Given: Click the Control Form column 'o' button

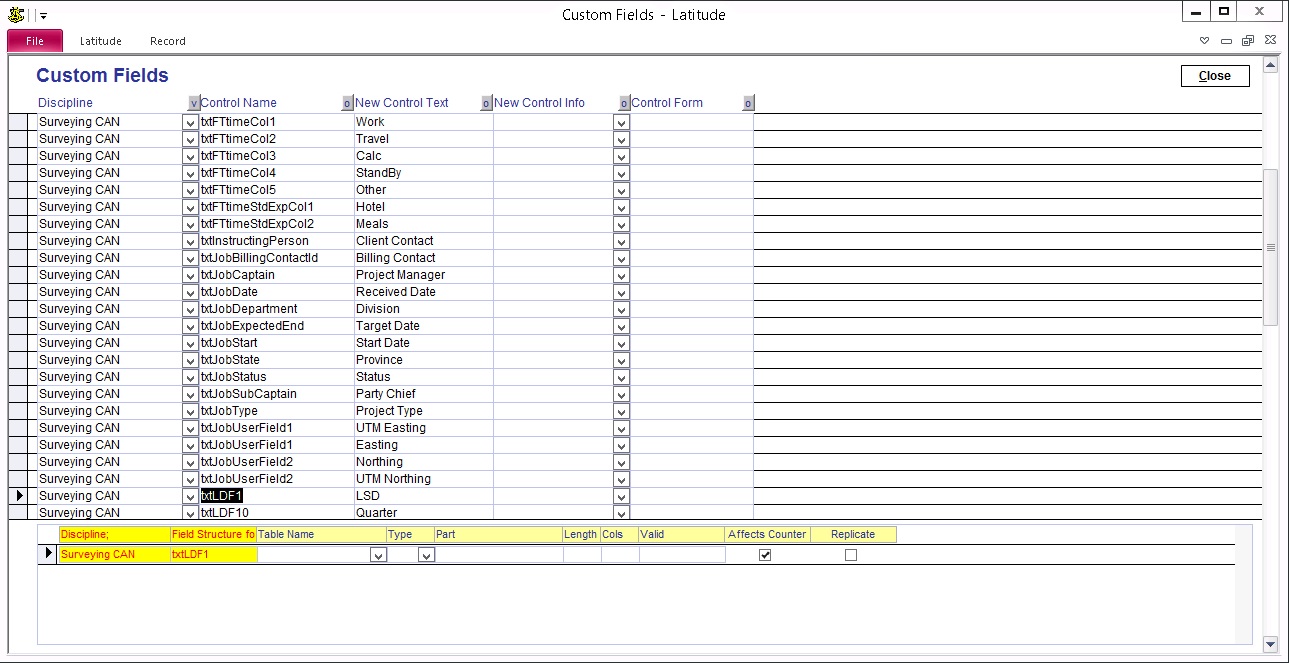Looking at the screenshot, I should [748, 103].
